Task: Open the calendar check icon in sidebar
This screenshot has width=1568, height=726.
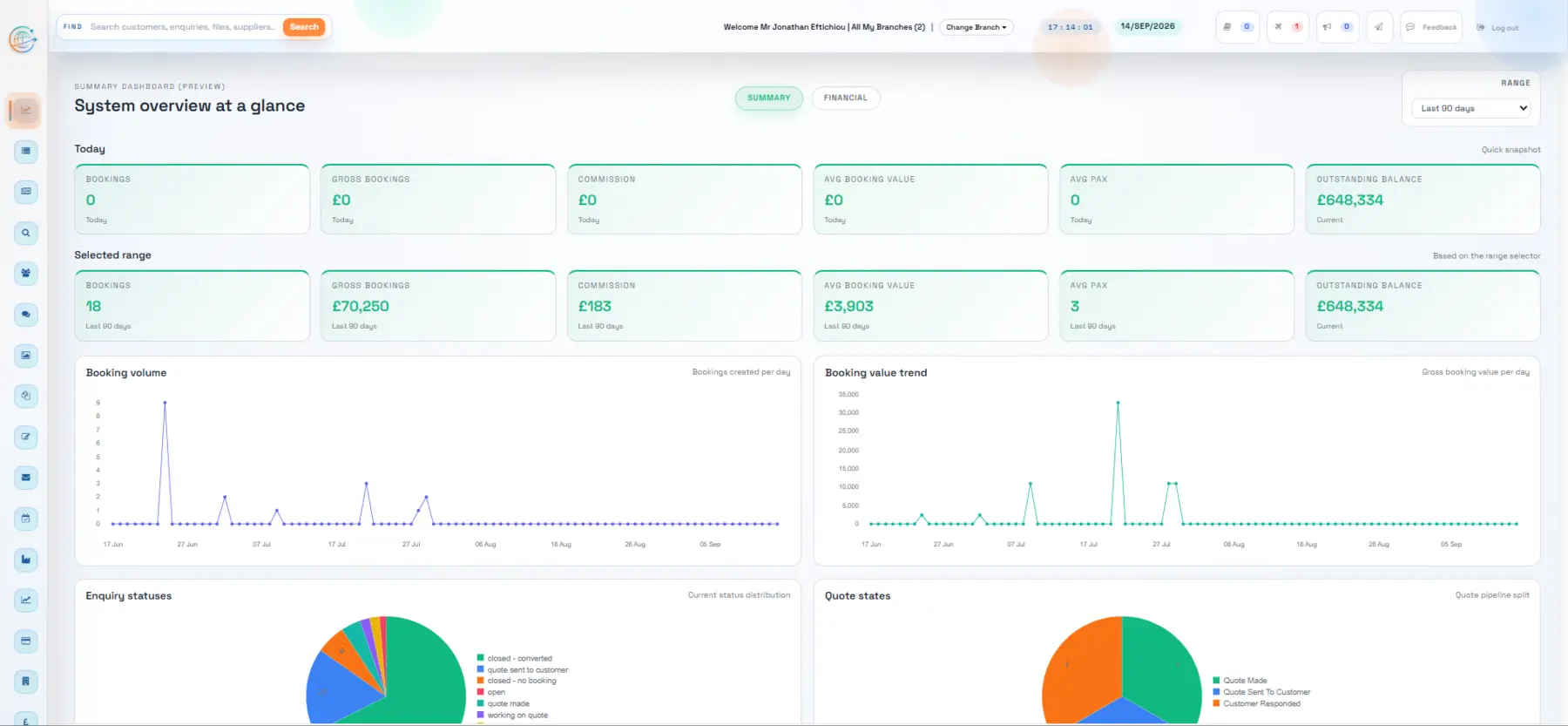Action: pyautogui.click(x=26, y=519)
